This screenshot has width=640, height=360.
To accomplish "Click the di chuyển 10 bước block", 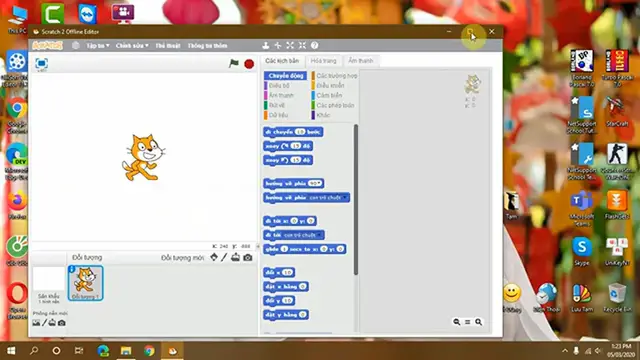I will click(293, 132).
